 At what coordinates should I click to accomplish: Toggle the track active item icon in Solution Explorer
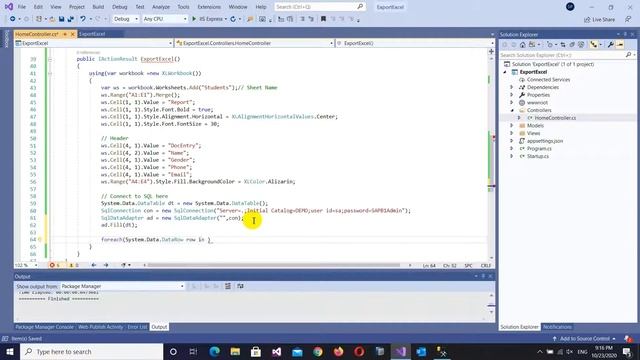click(x=594, y=44)
